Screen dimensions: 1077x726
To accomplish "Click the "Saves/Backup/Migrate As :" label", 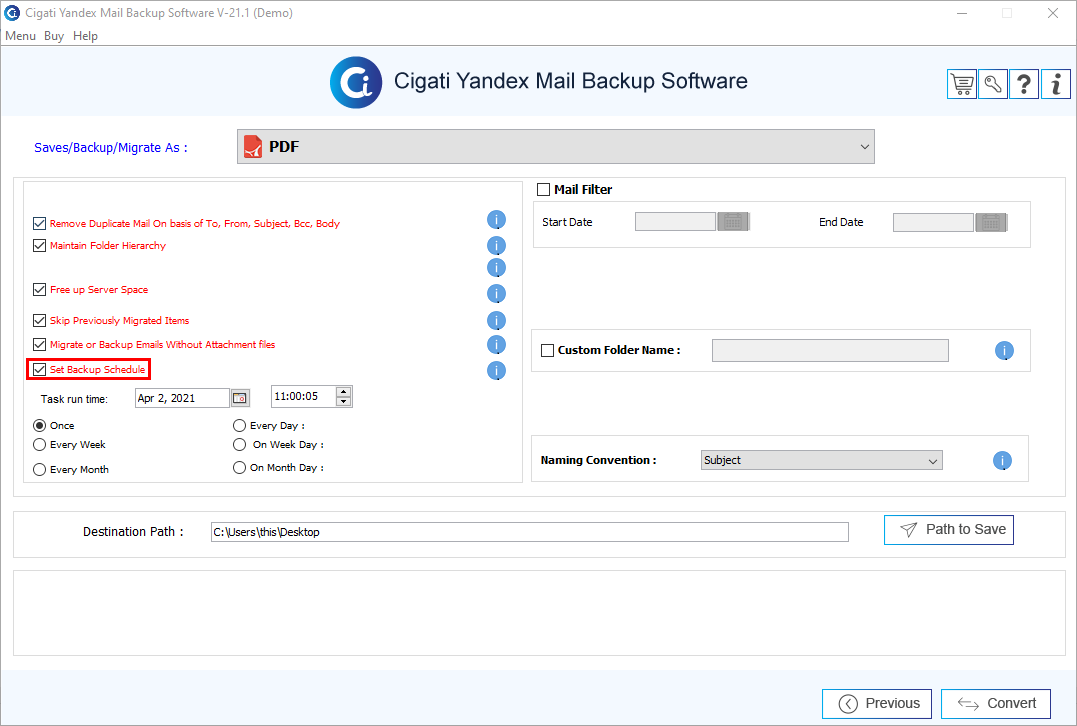I will [111, 148].
